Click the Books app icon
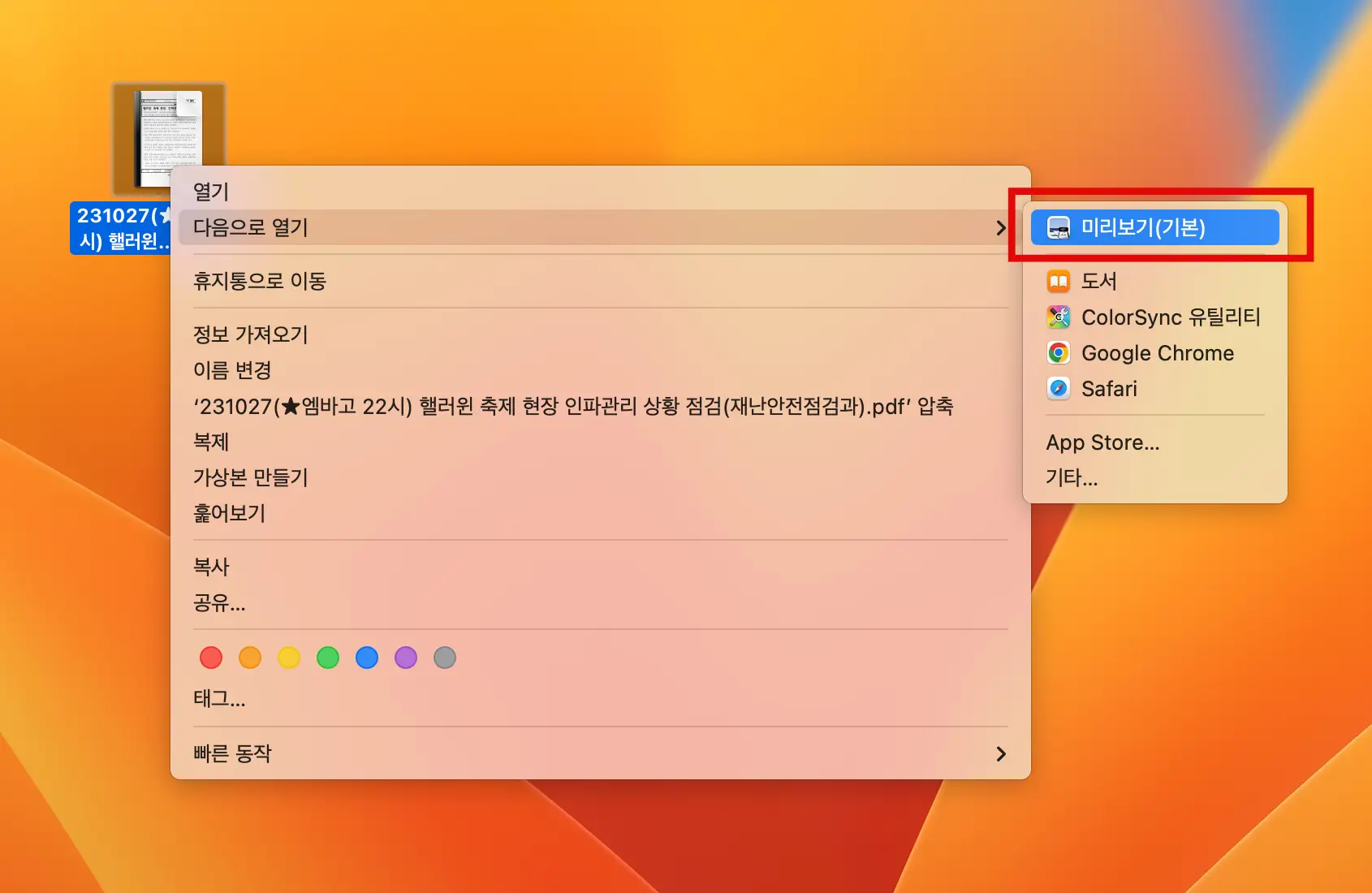 point(1059,282)
